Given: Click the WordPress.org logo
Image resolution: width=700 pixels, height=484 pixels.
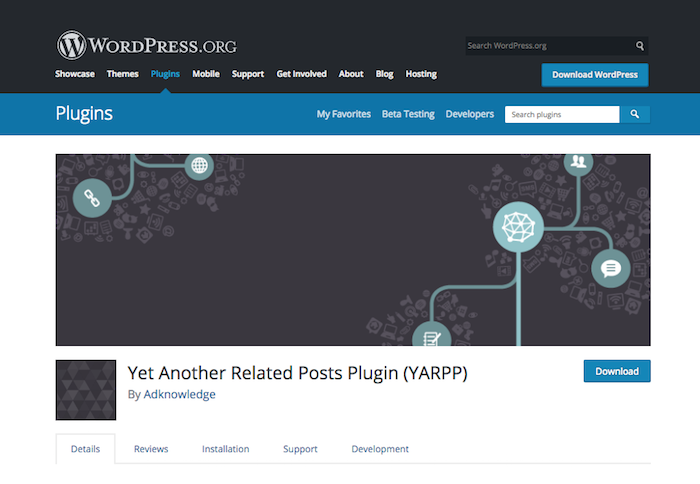Looking at the screenshot, I should point(146,45).
